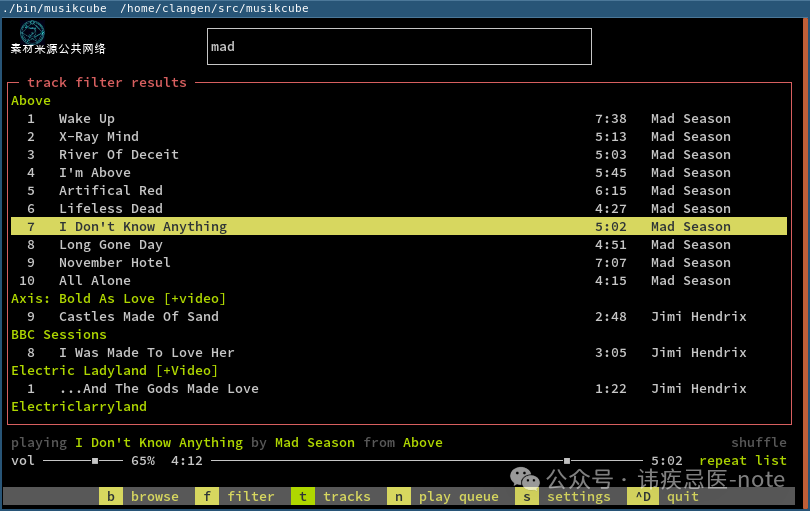This screenshot has height=511, width=810.
Task: Select track 'All Alone'
Action: pos(399,281)
